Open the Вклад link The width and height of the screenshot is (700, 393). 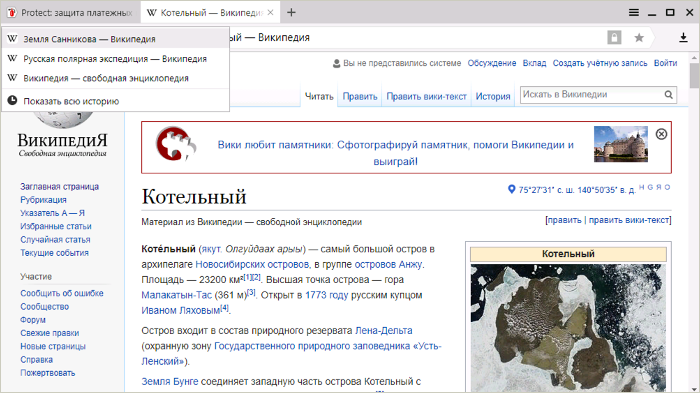coord(534,63)
